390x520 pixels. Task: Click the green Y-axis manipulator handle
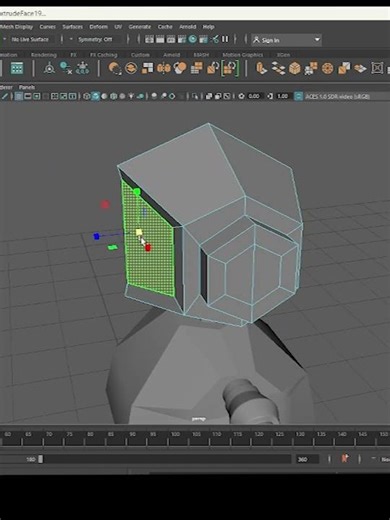click(x=137, y=192)
